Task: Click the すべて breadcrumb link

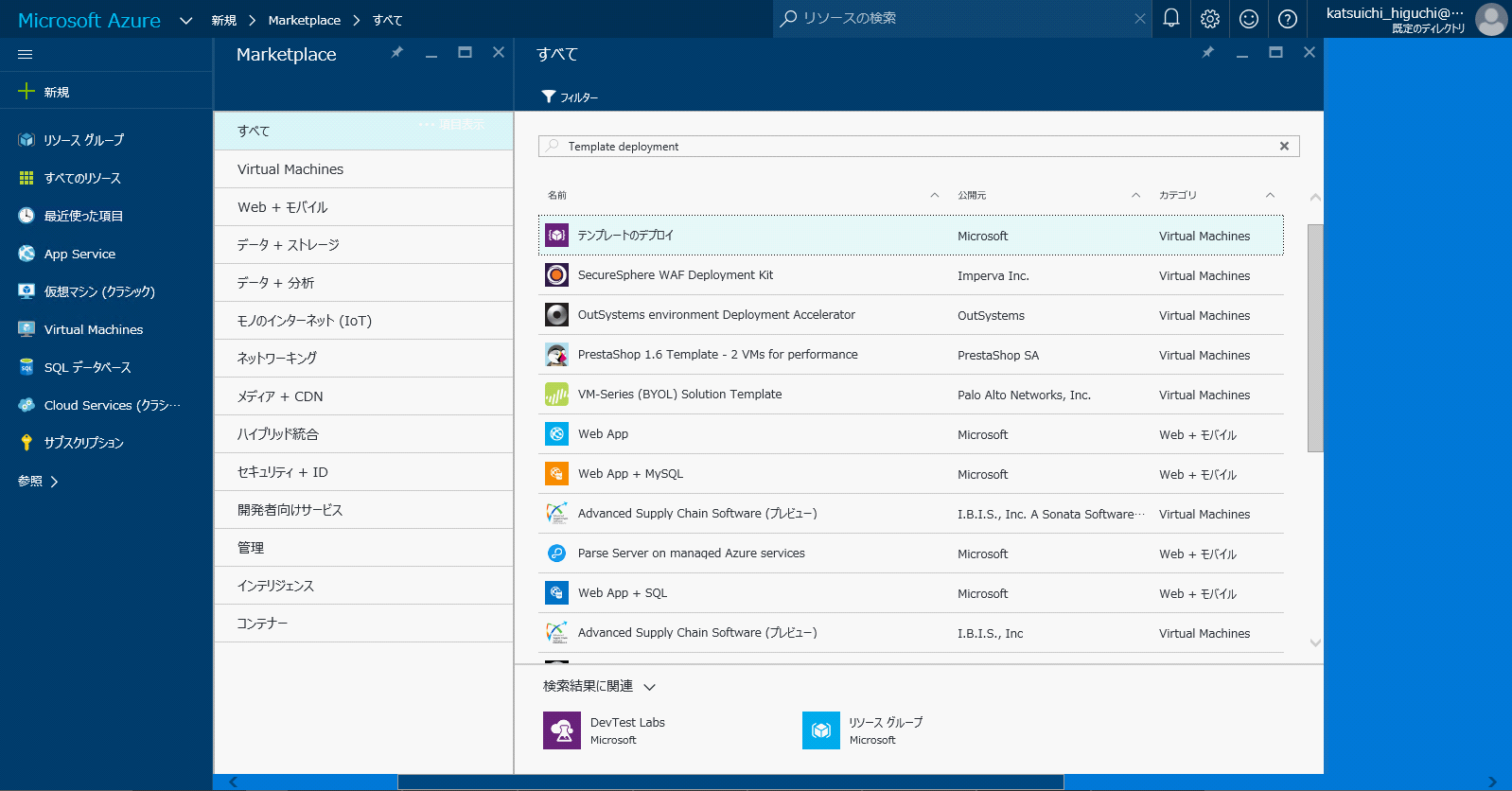Action: [387, 20]
